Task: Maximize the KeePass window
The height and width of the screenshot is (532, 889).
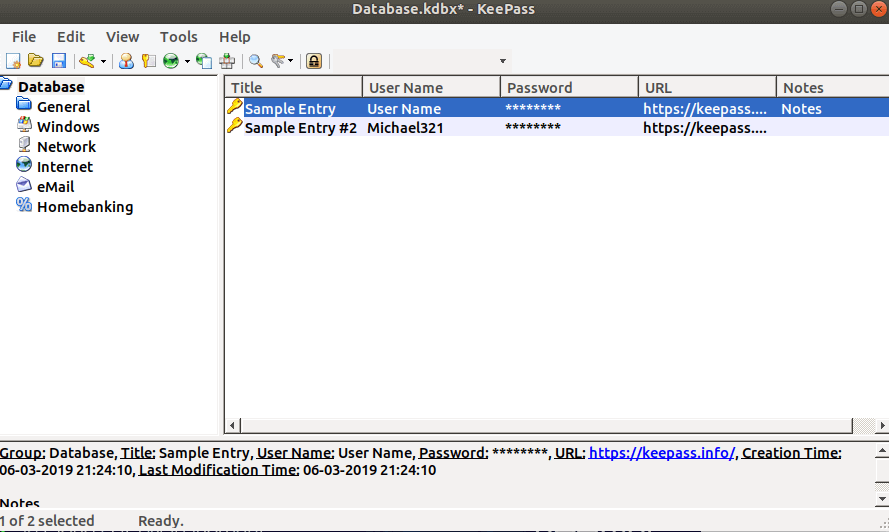Action: pyautogui.click(x=859, y=9)
